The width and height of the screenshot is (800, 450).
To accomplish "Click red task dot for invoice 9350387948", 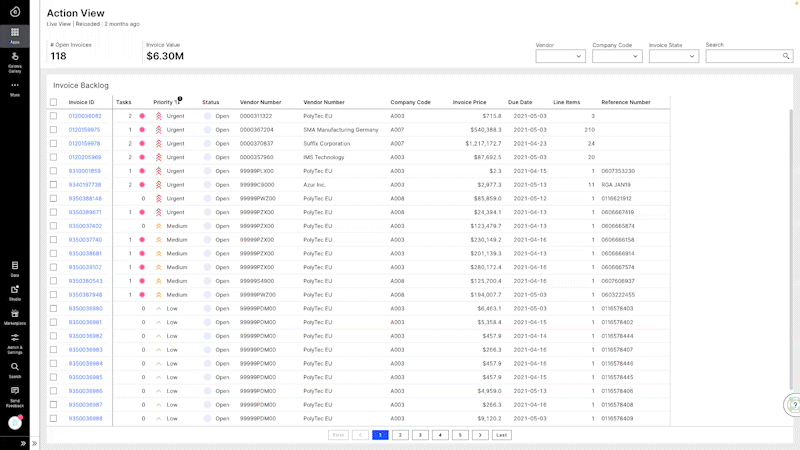I will (x=142, y=295).
